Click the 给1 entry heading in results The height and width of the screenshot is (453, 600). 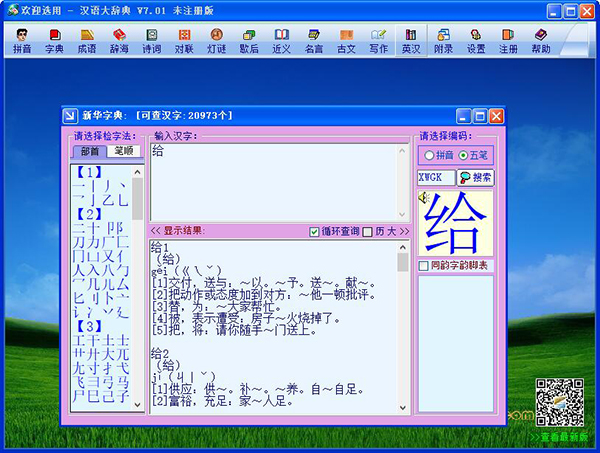pos(160,247)
